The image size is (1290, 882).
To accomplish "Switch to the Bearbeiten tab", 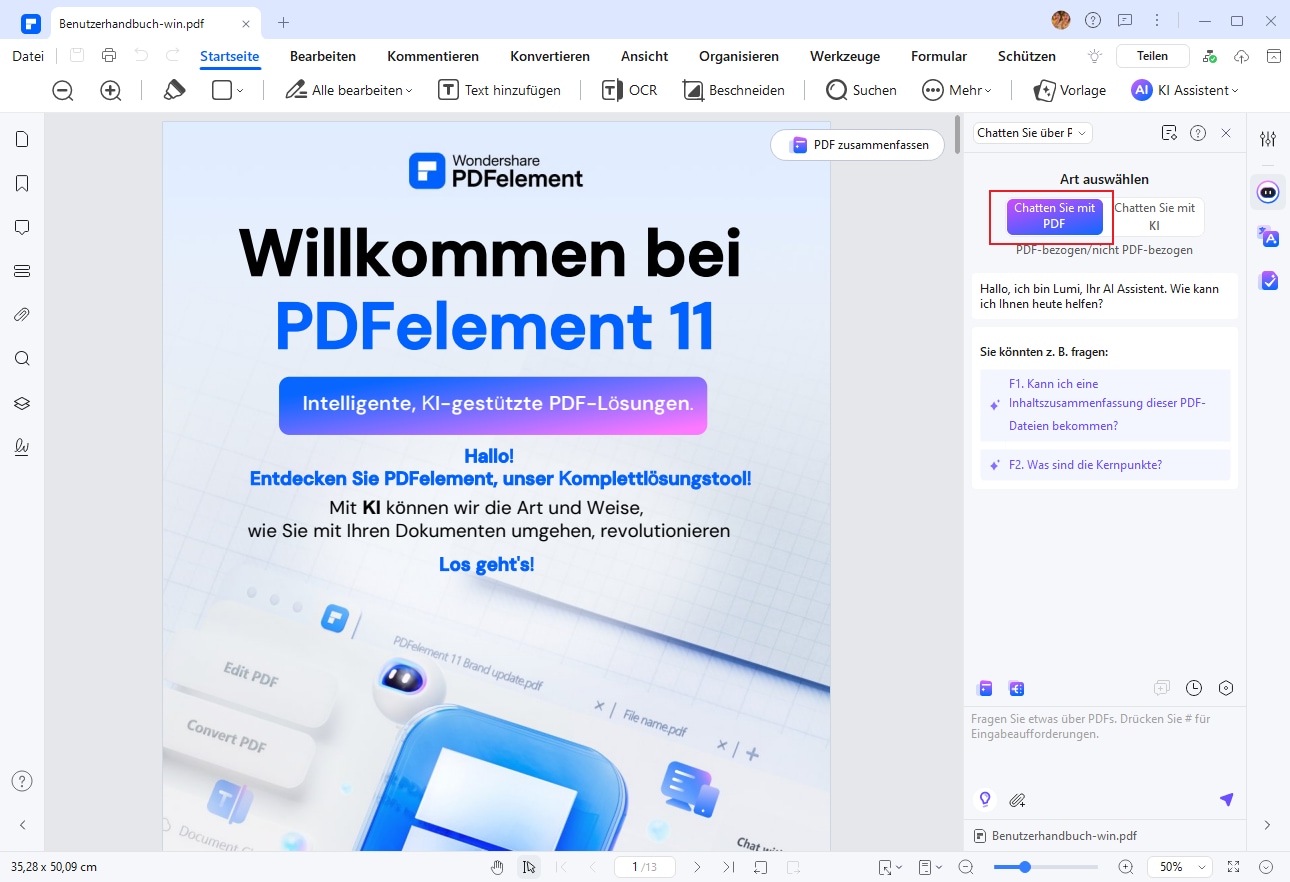I will (323, 56).
